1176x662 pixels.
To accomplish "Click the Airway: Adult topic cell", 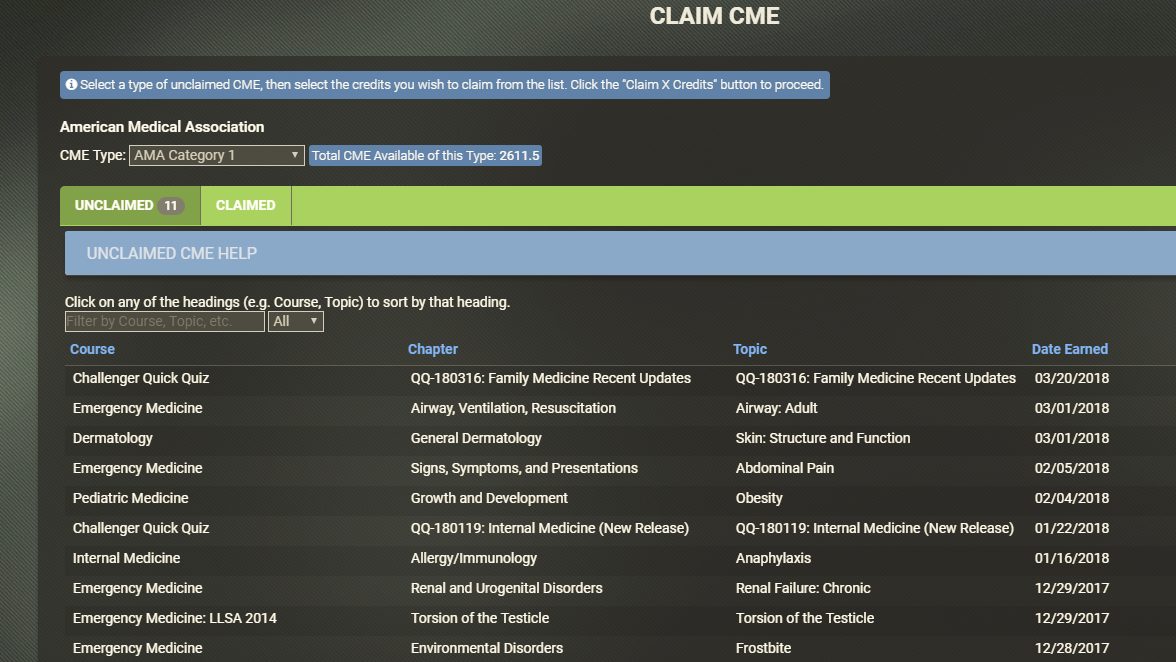I will [x=776, y=408].
